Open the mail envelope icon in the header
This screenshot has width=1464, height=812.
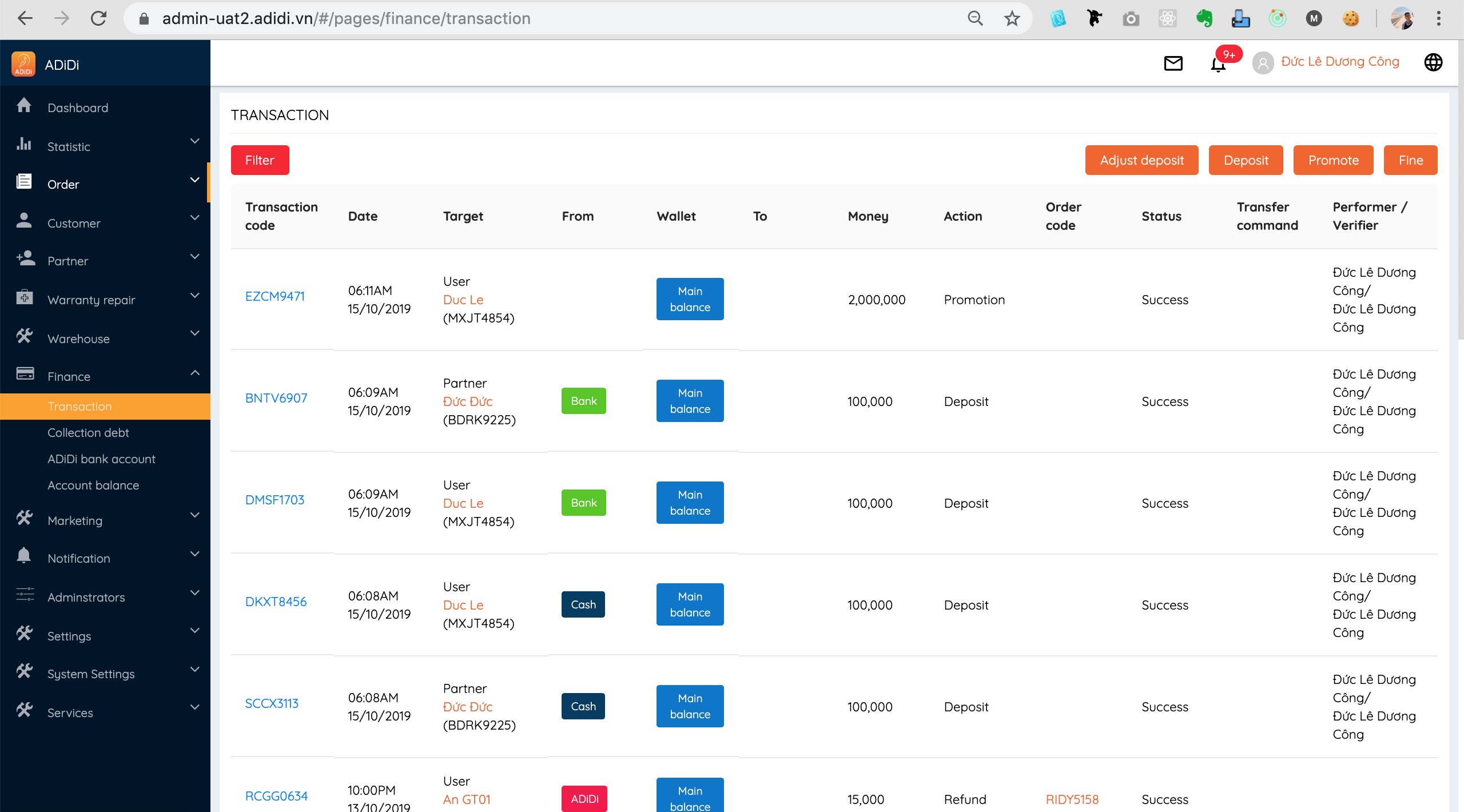1173,63
